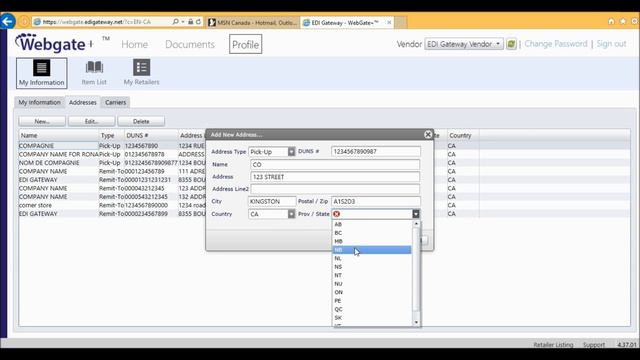The width and height of the screenshot is (640, 360).
Task: Click the Webgate logo
Action: (54, 43)
